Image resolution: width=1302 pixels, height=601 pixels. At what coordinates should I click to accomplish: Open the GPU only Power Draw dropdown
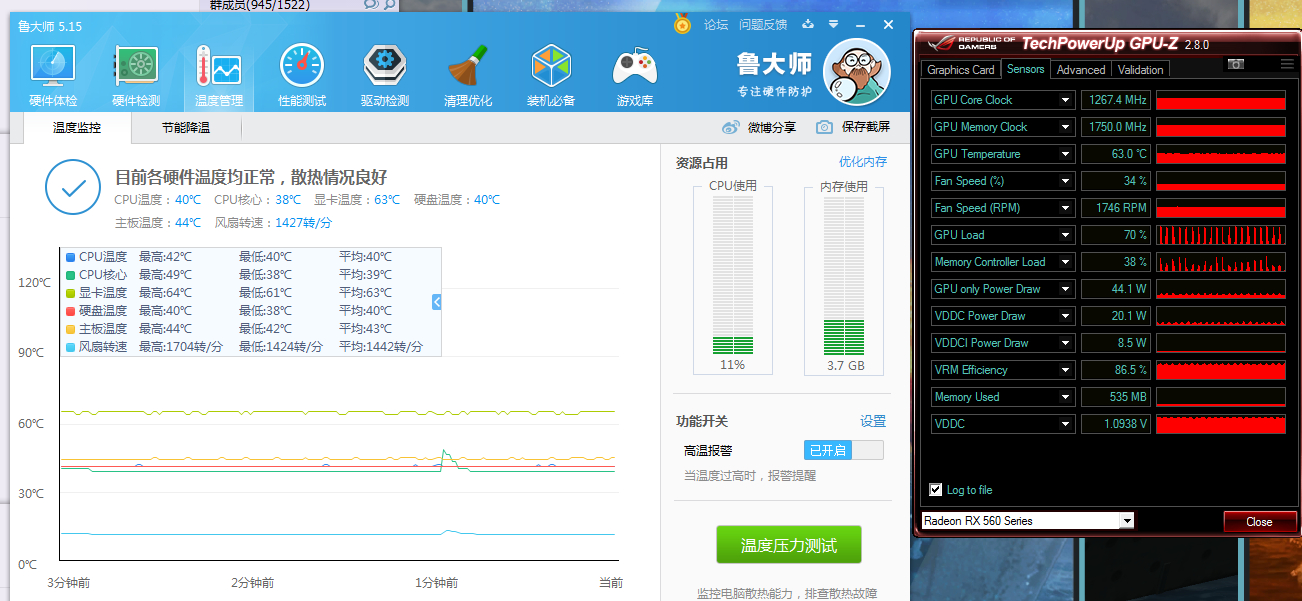click(x=1067, y=289)
